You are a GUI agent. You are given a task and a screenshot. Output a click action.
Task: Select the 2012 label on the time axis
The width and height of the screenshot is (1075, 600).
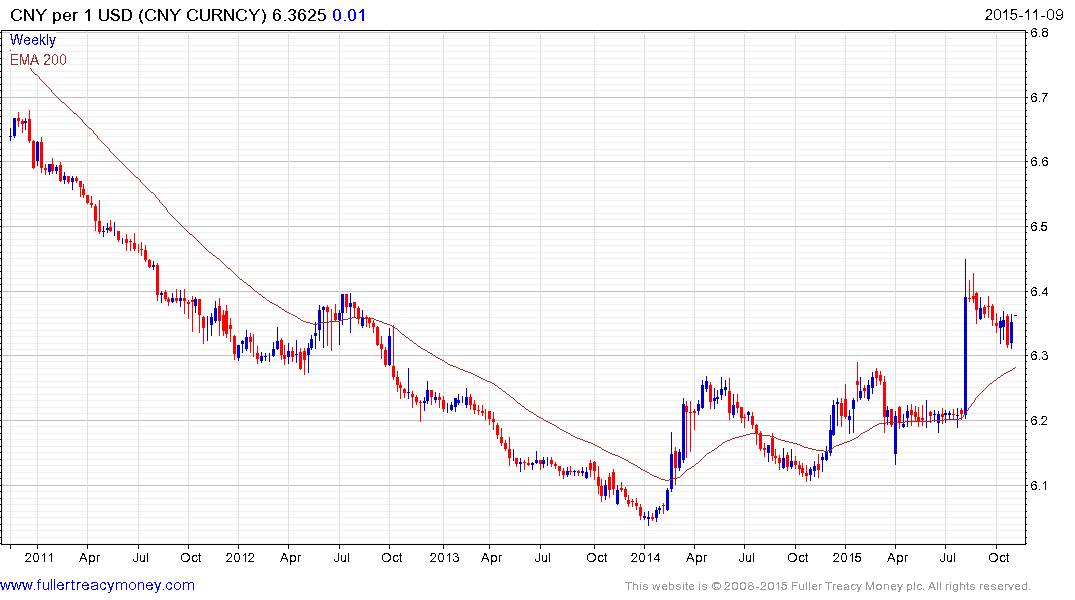[240, 557]
